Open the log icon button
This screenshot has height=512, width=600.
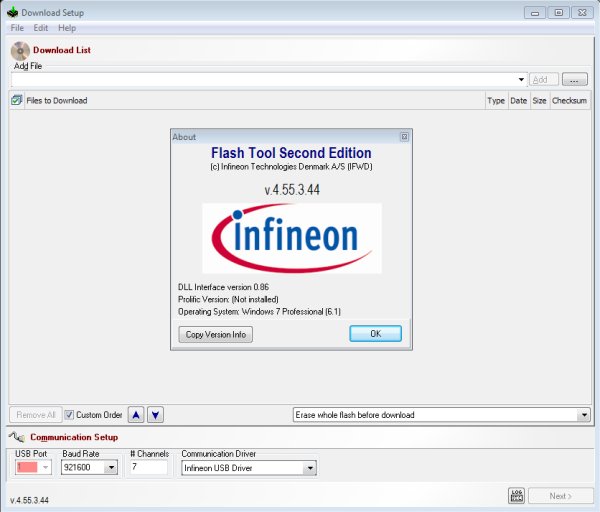(517, 496)
